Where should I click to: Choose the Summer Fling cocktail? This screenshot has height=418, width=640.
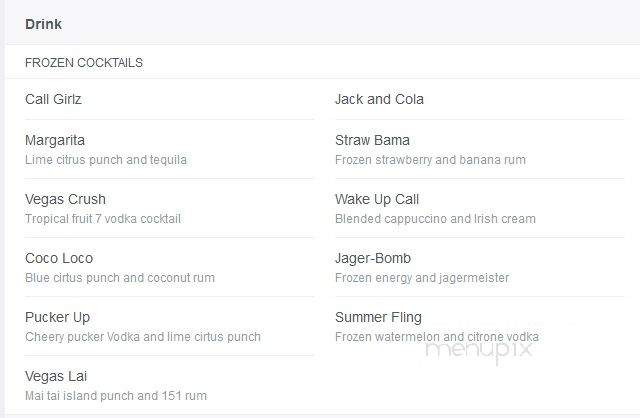point(378,318)
